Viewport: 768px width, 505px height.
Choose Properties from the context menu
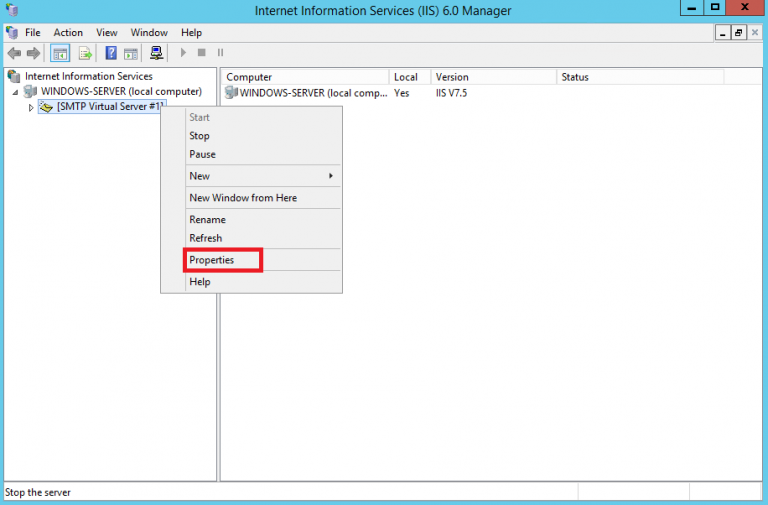(x=212, y=260)
